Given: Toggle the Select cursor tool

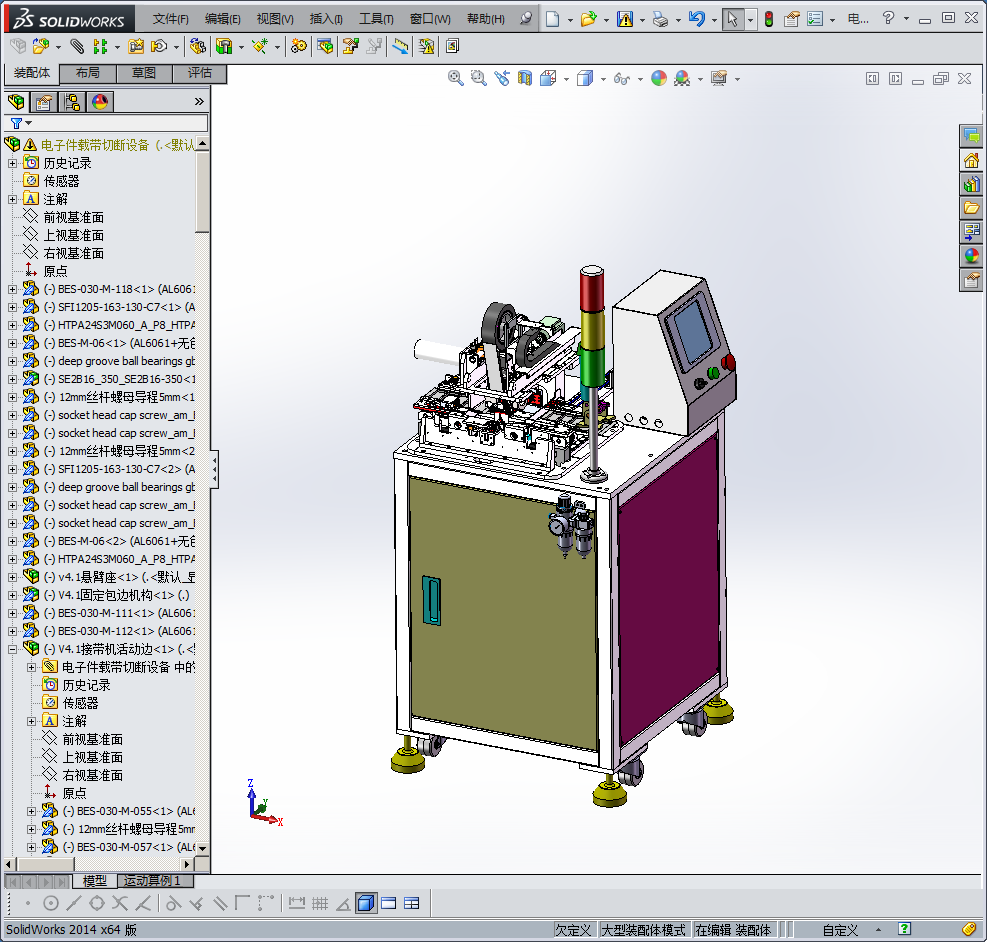Looking at the screenshot, I should pyautogui.click(x=732, y=19).
